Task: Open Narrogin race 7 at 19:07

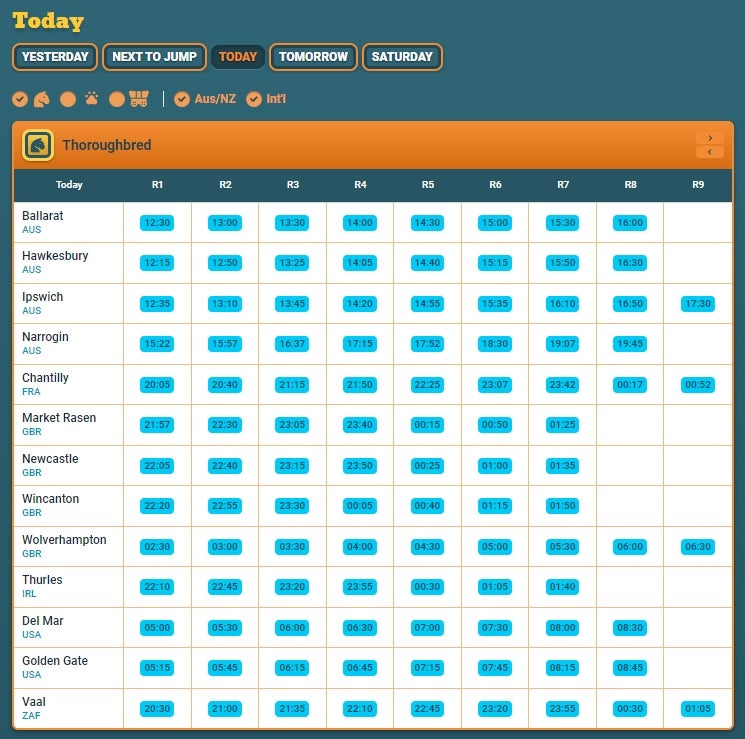Action: (563, 344)
